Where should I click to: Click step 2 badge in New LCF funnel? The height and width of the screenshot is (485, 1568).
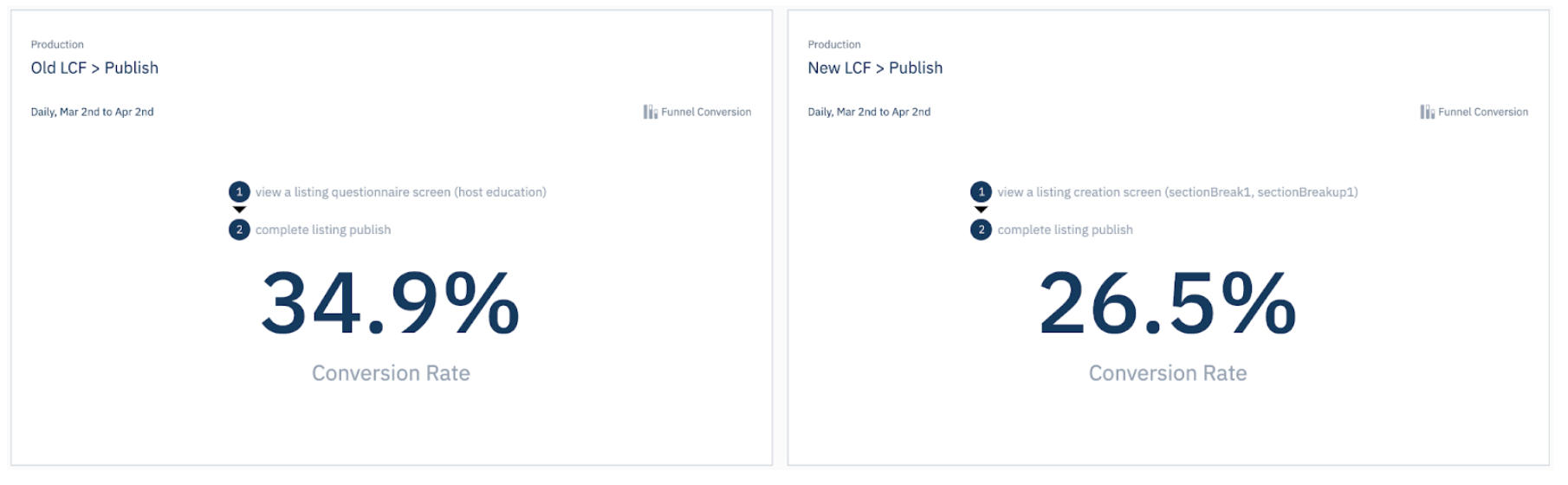pos(981,230)
